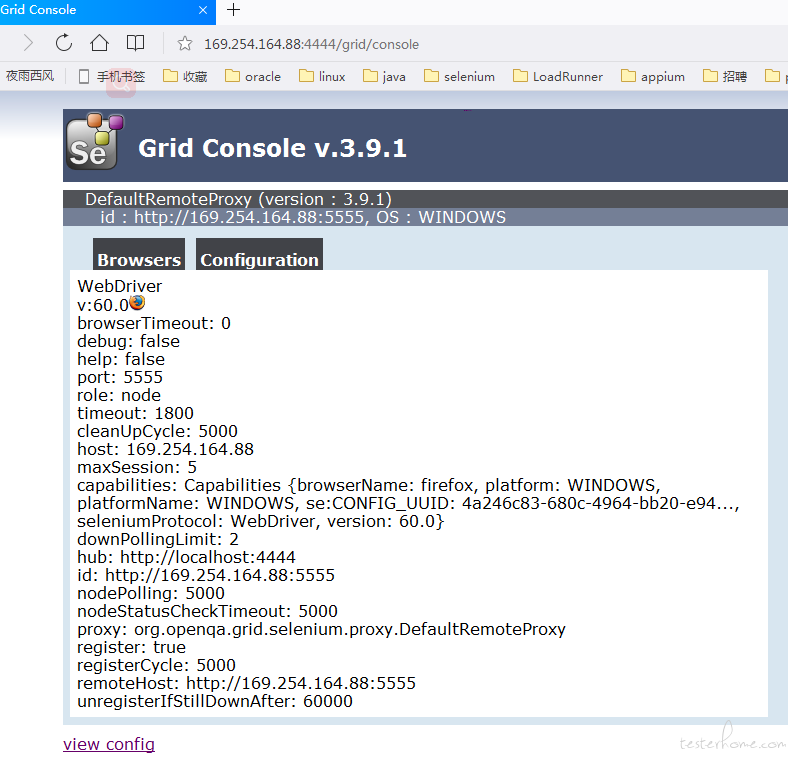Click the 'capabilities: Capabilities {browserName: firefox' line

point(369,486)
